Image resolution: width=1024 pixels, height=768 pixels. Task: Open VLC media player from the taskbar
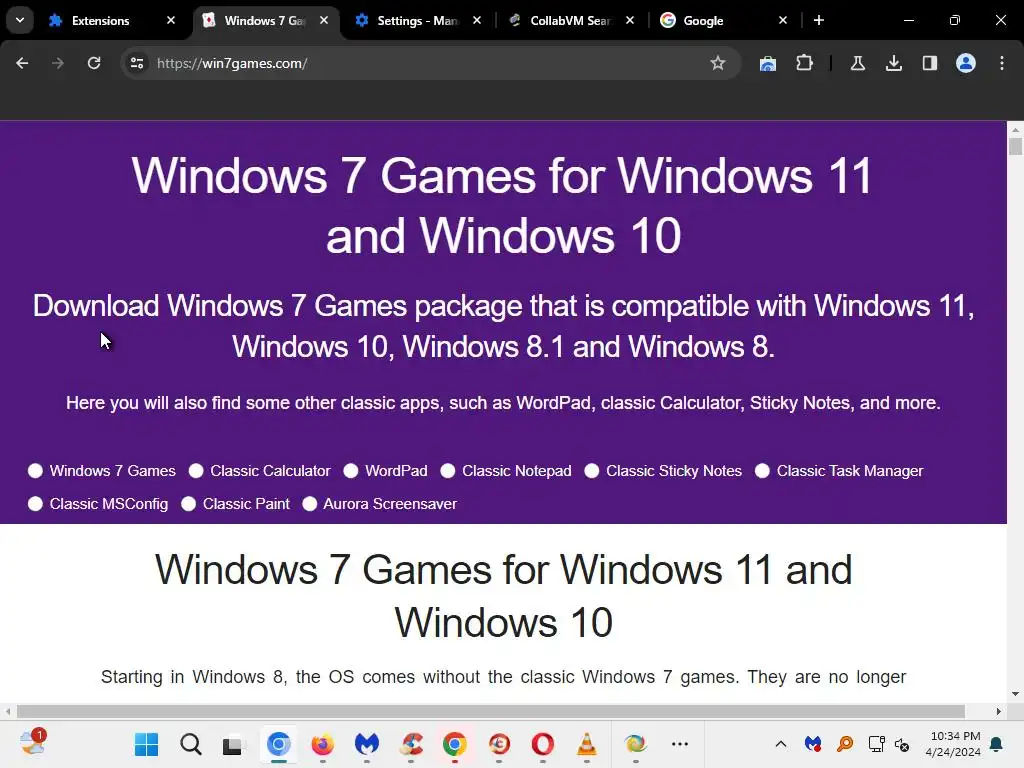(586, 744)
